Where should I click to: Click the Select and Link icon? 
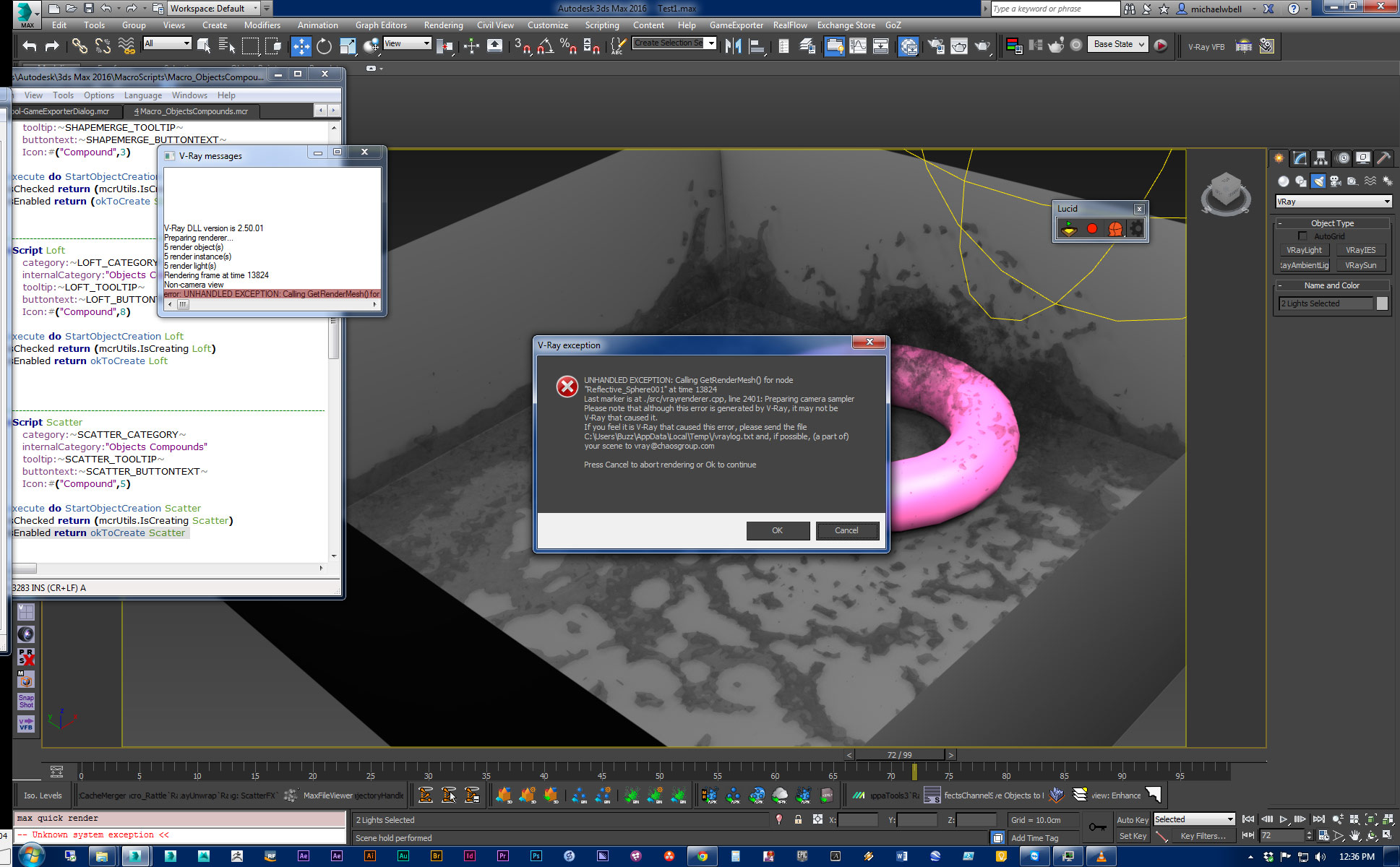point(80,46)
